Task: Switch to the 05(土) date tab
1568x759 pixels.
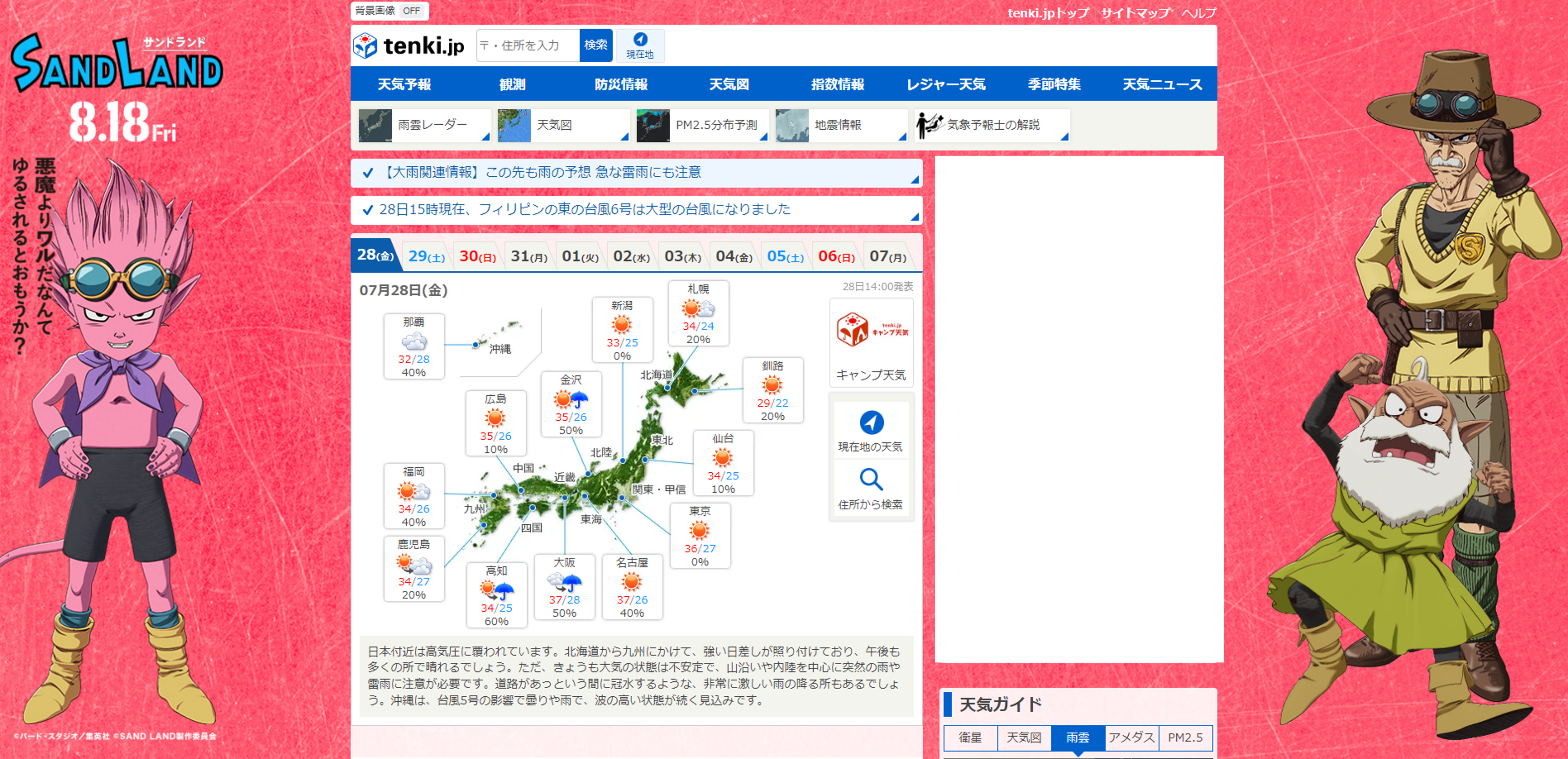Action: coord(785,256)
